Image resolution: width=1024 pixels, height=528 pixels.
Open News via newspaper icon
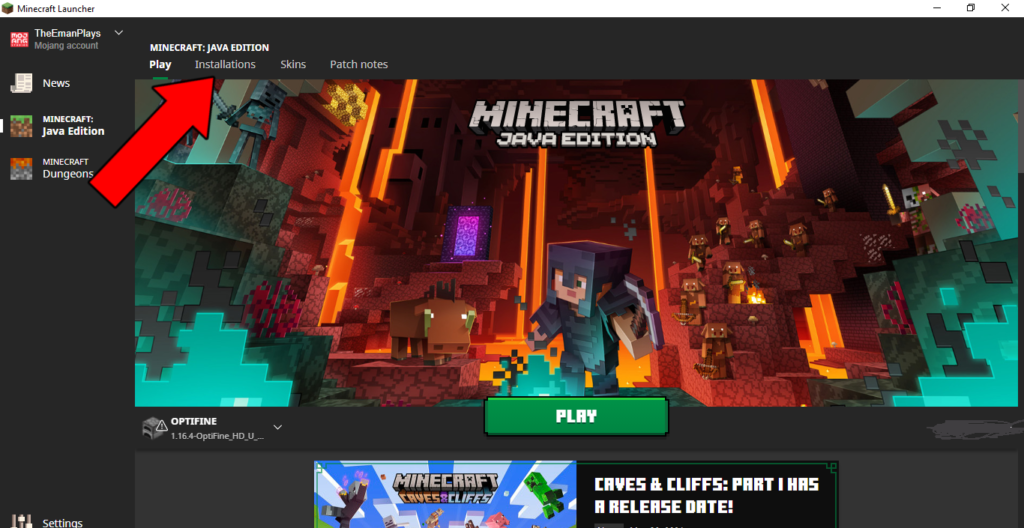click(x=22, y=83)
